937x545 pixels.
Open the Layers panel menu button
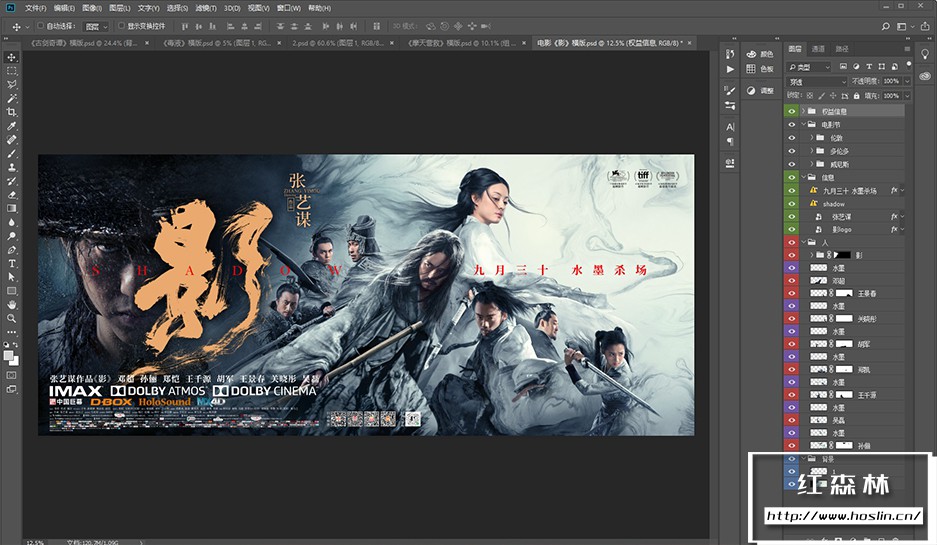click(907, 49)
